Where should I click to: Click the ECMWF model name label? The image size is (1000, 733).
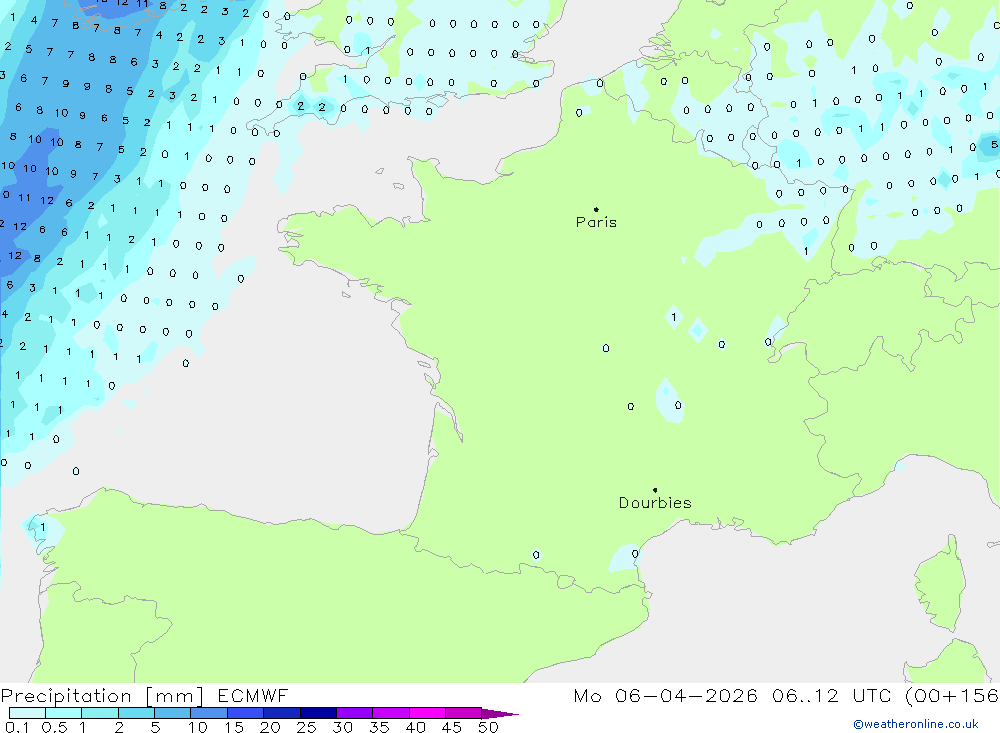[253, 695]
